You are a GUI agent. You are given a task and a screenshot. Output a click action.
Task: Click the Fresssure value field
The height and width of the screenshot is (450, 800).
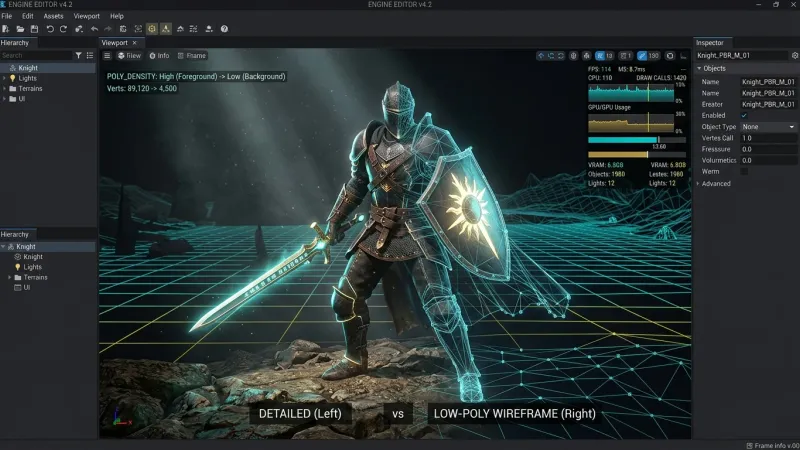point(768,149)
